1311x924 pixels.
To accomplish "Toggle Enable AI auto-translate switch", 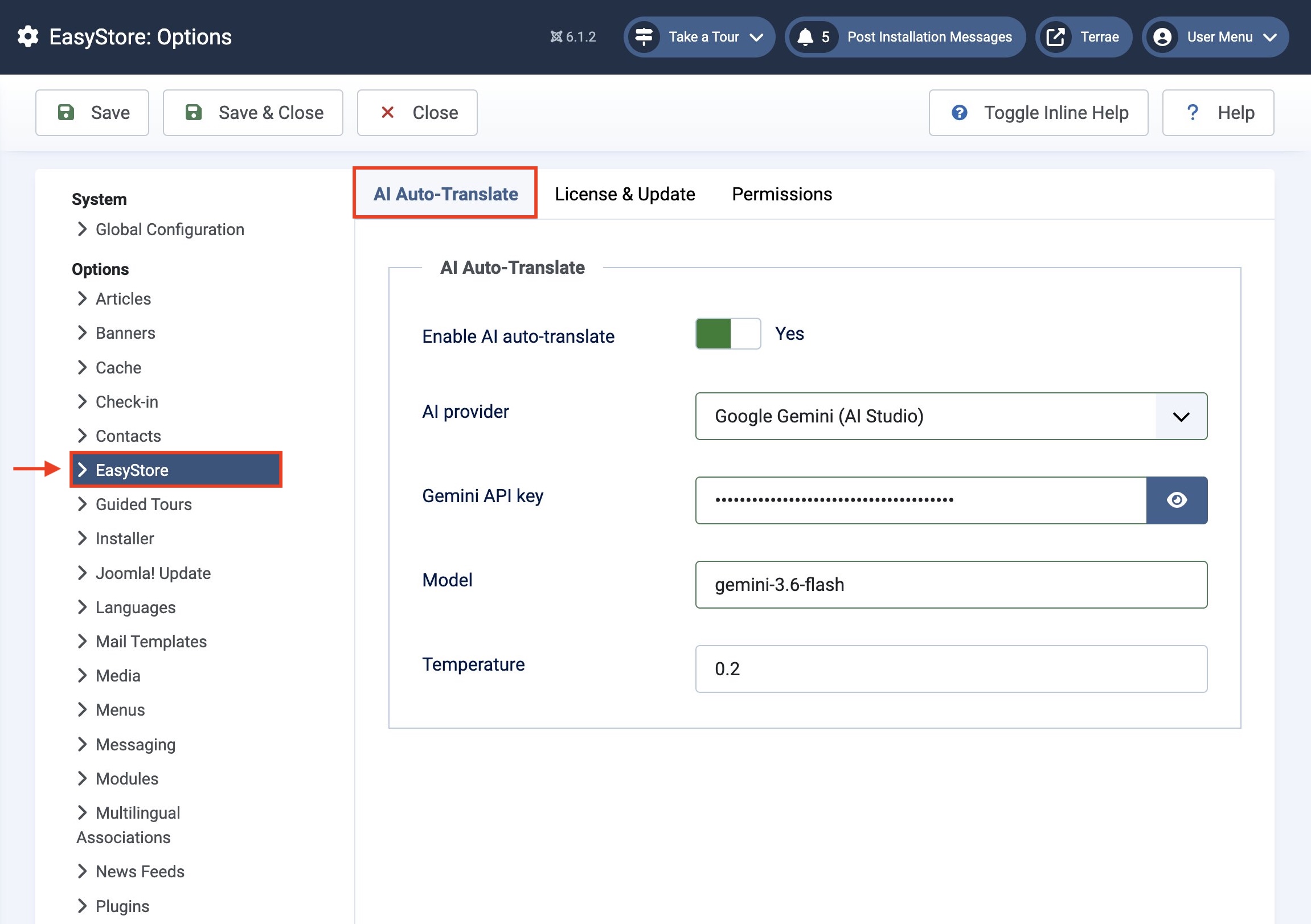I will tap(728, 334).
